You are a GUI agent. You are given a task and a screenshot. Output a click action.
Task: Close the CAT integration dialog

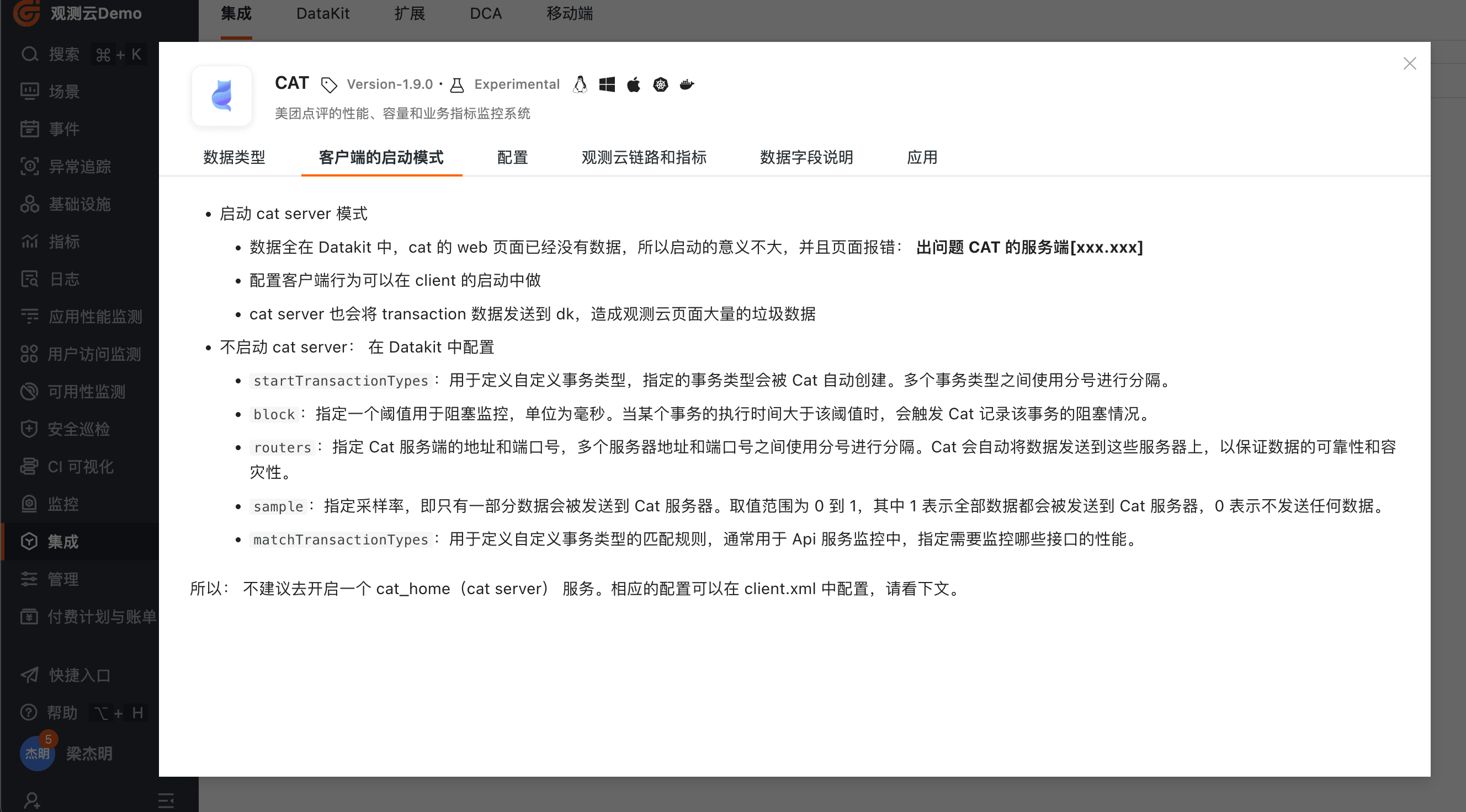pyautogui.click(x=1410, y=63)
